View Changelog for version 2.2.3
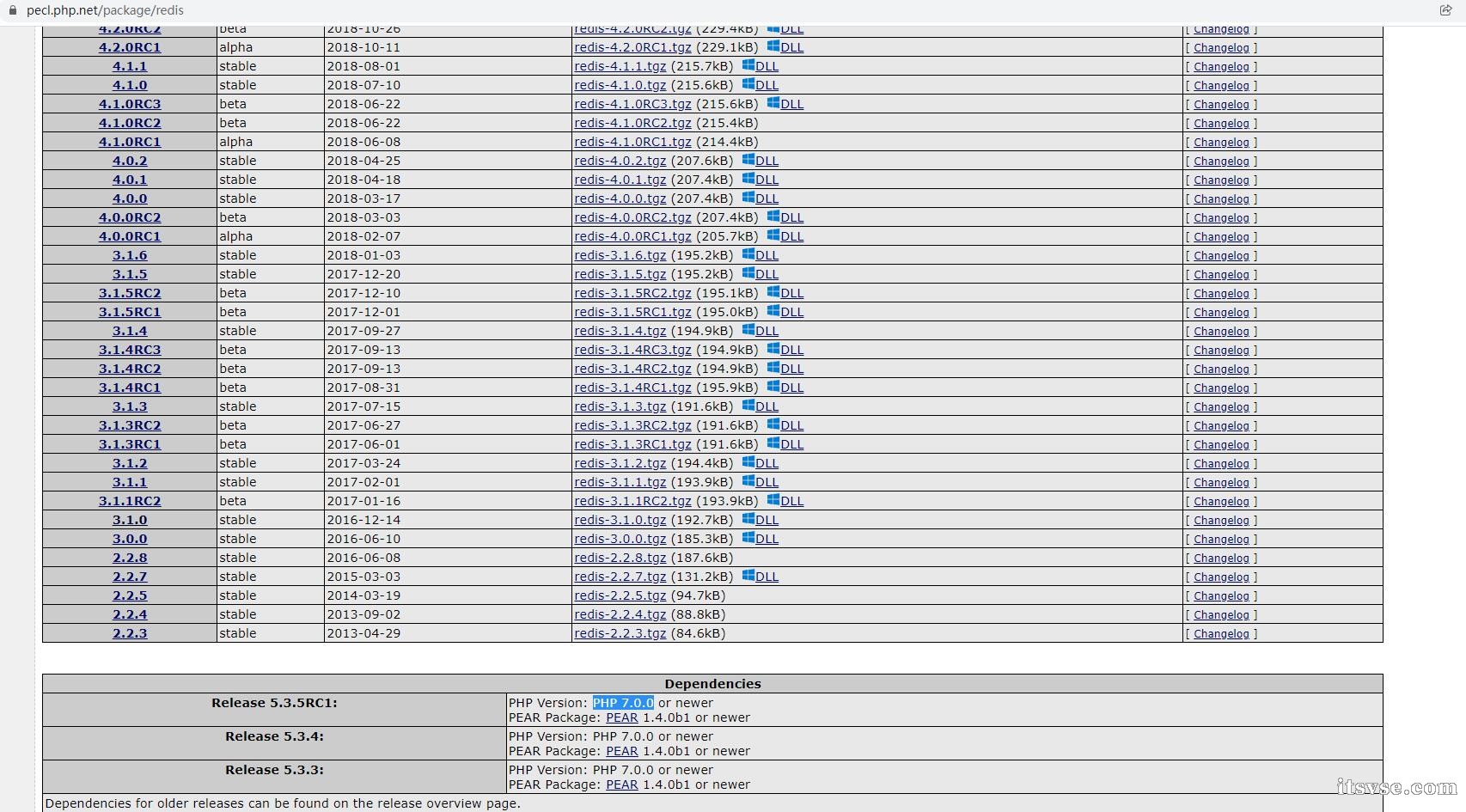The height and width of the screenshot is (812, 1466). tap(1221, 634)
